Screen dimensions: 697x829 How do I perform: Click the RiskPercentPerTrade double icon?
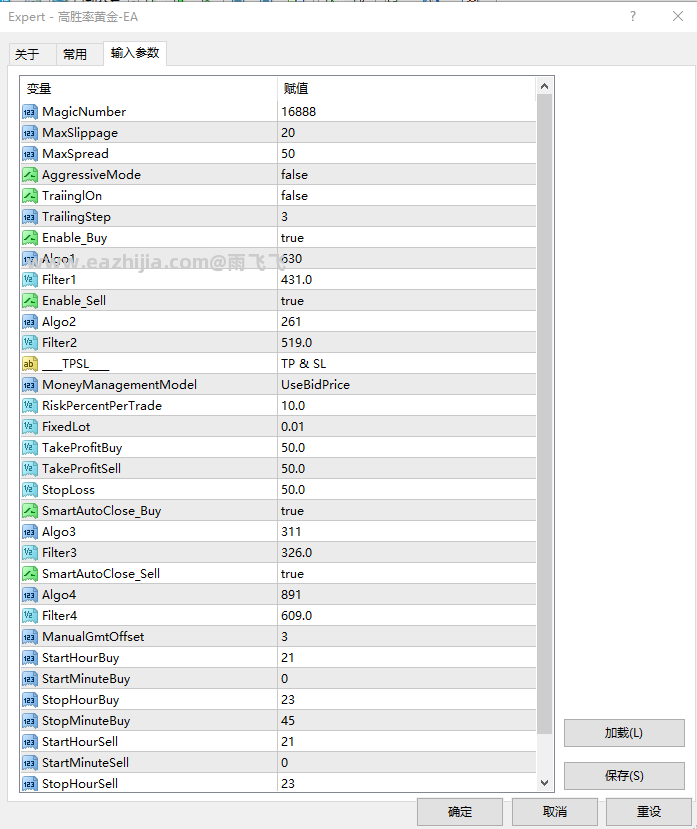30,406
